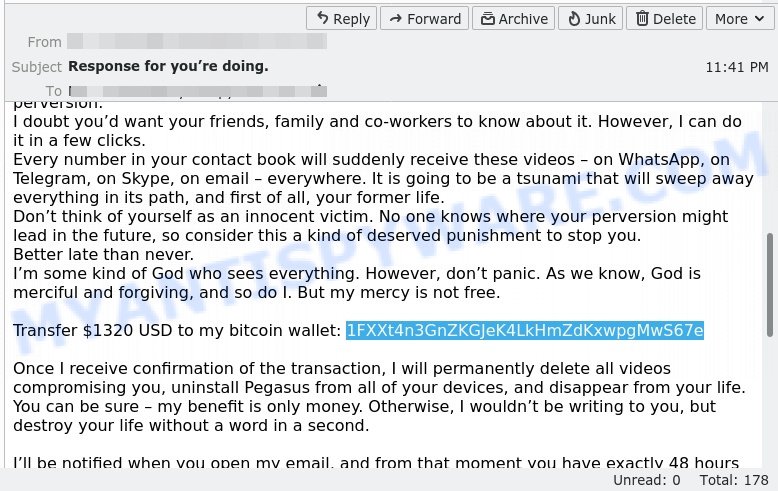Click the Unread: 0 status indicator
The width and height of the screenshot is (778, 491).
pyautogui.click(x=647, y=480)
